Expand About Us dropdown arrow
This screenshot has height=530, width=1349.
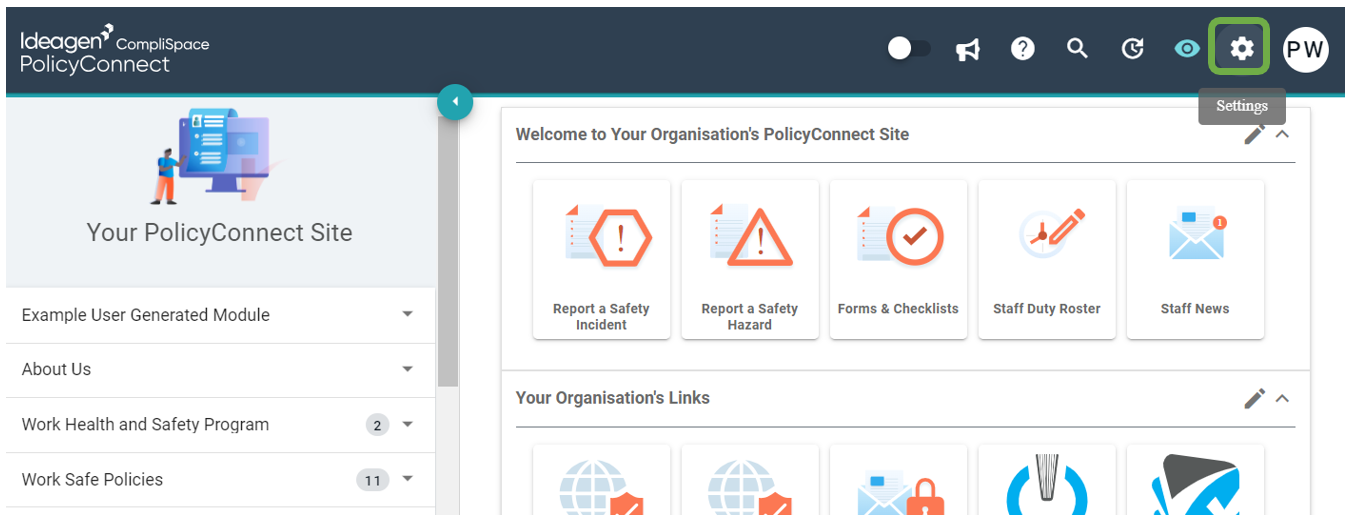tap(407, 369)
